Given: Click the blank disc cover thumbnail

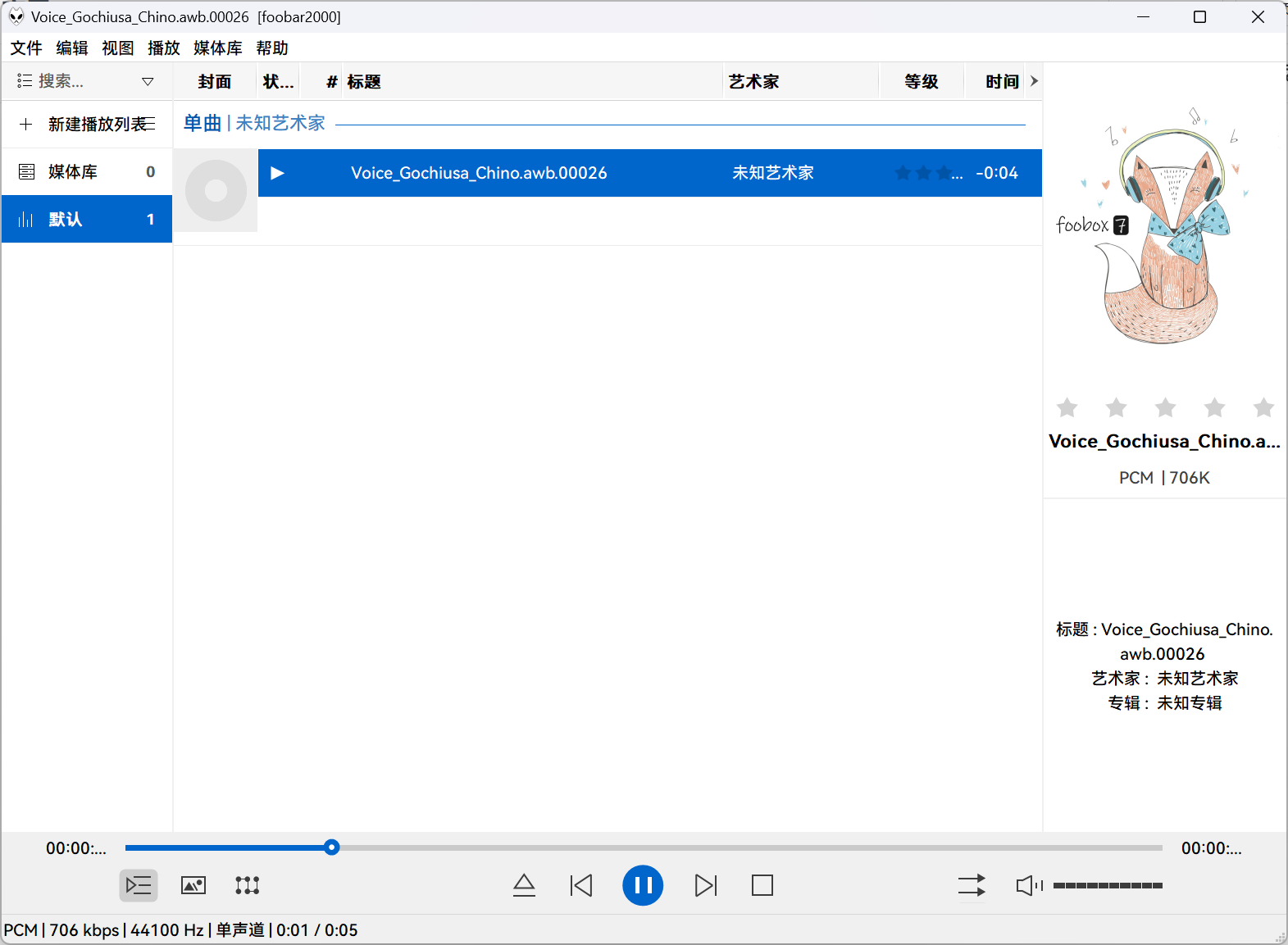Looking at the screenshot, I should click(216, 190).
